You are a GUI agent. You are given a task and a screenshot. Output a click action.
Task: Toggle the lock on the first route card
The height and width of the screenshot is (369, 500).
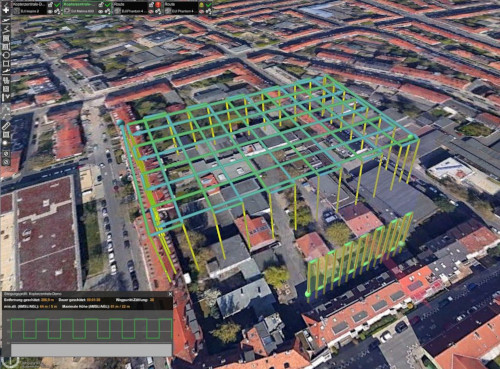click(50, 5)
